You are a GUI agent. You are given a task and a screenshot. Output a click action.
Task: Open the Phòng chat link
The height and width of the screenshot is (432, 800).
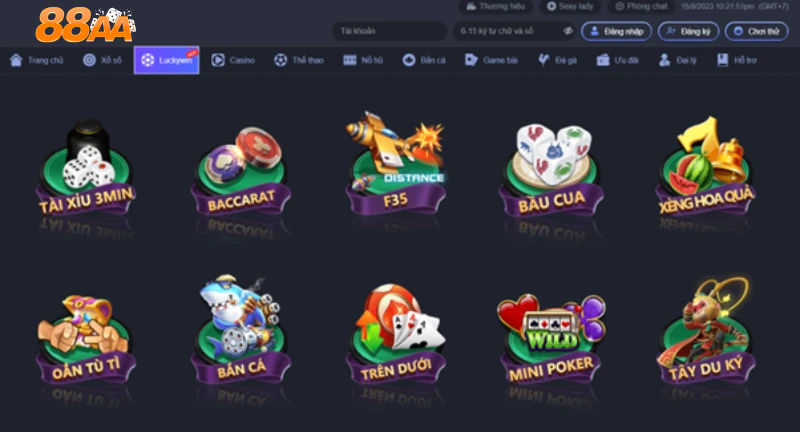641,7
